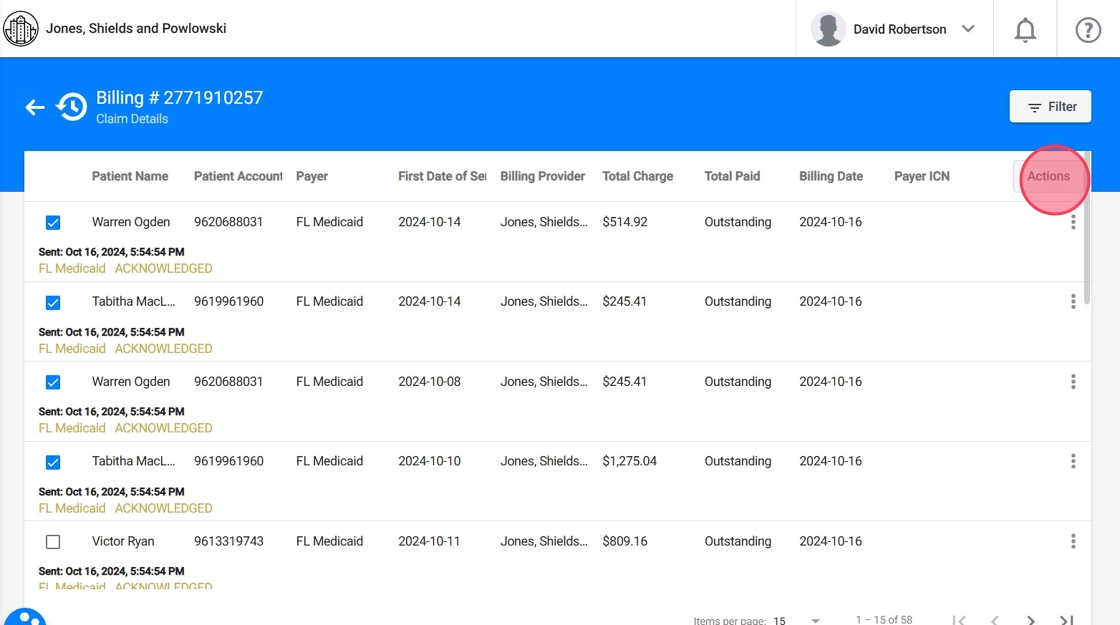Click the Payer ICN column header
This screenshot has width=1120, height=625.
(921, 176)
